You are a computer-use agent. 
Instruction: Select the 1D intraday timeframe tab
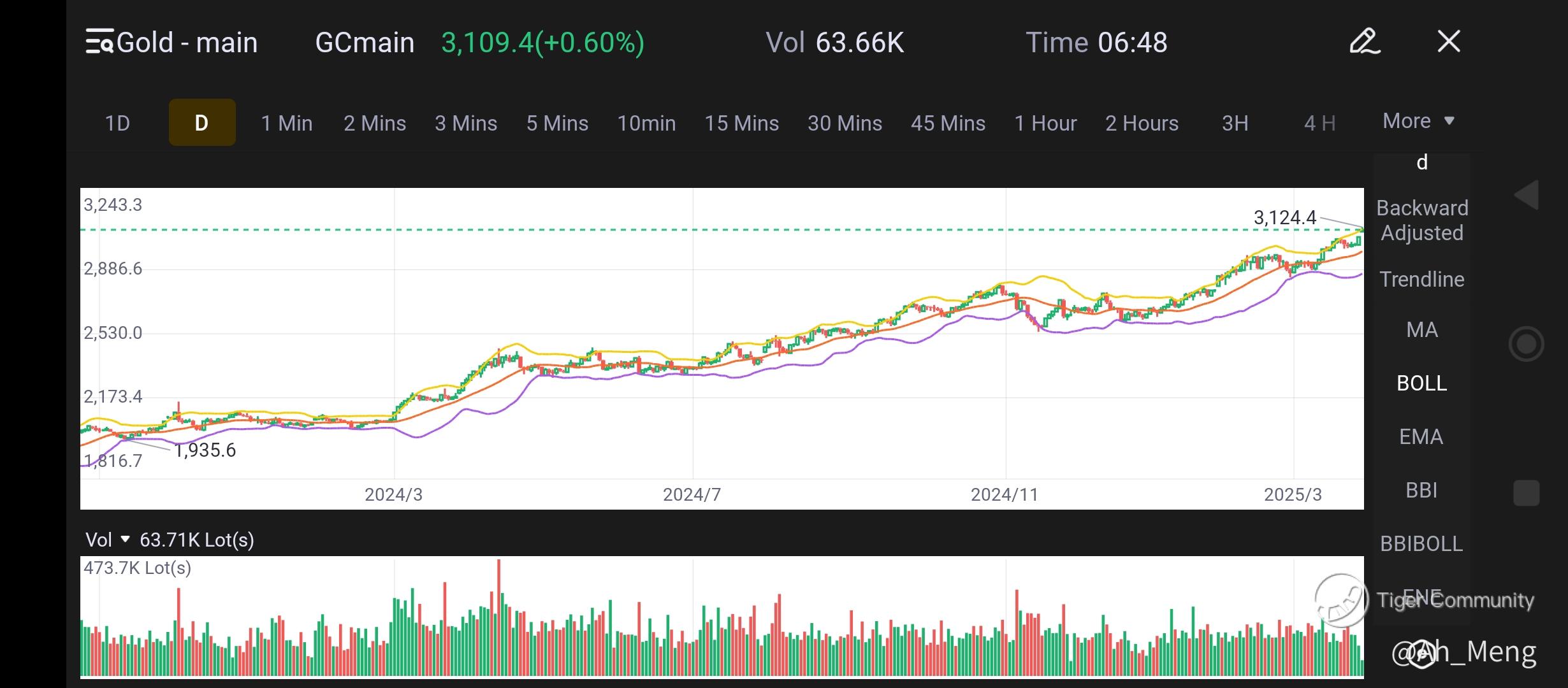[x=117, y=123]
